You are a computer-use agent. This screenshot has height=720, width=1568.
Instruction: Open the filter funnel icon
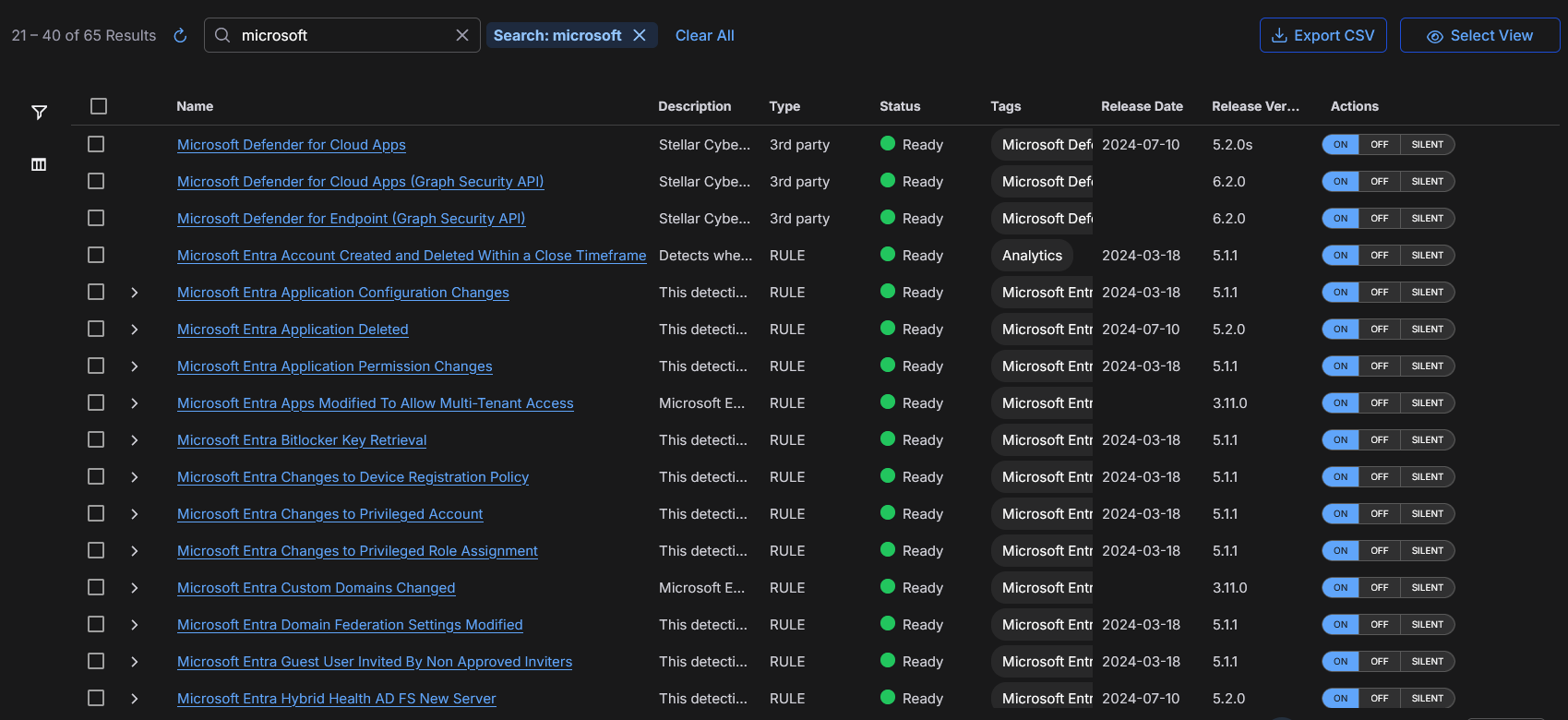pos(39,113)
